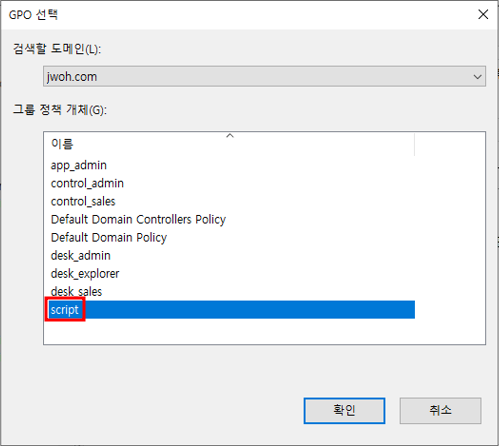This screenshot has height=446, width=499.
Task: Sort the list by the 이름 column header
Action: click(x=229, y=144)
